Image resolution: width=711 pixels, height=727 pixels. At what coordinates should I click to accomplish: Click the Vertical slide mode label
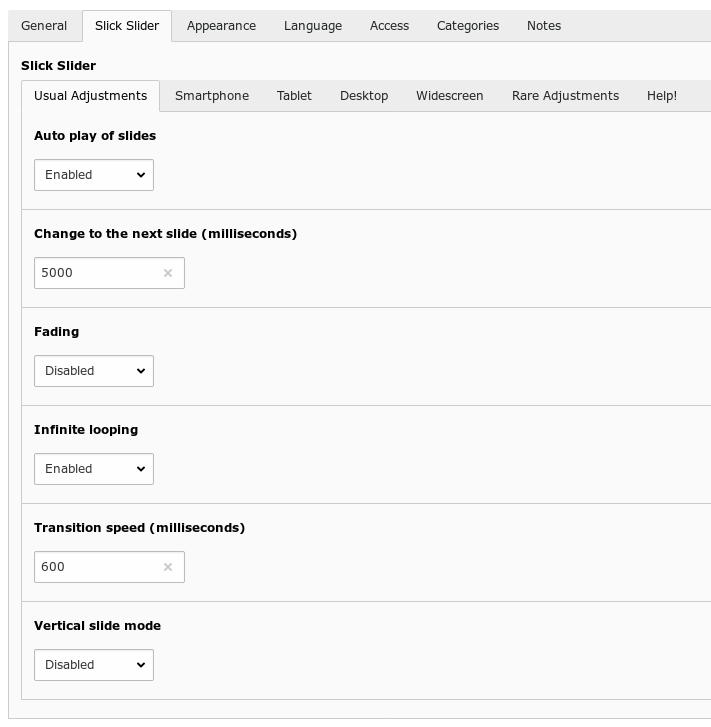[97, 626]
